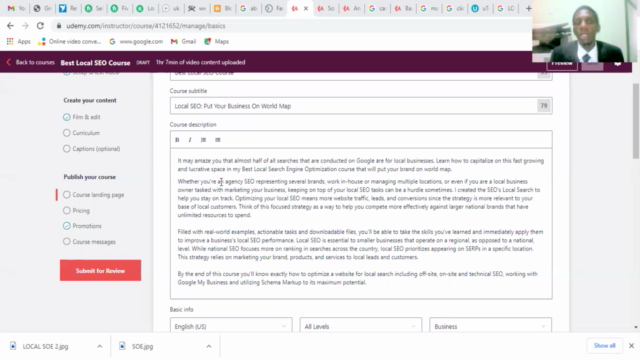Click the back arrow beside Back to courses
This screenshot has height=360, width=640.
coord(9,62)
